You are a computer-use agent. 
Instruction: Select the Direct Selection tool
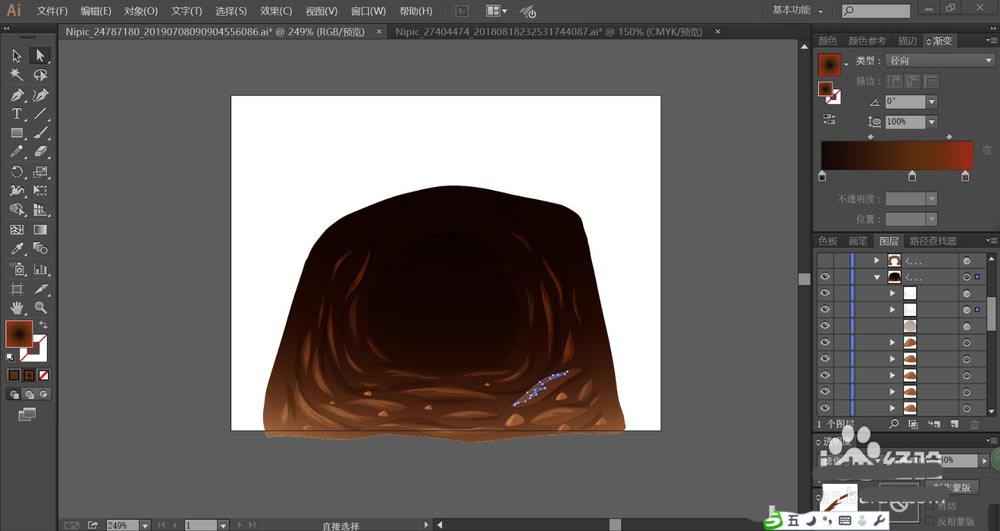40,56
